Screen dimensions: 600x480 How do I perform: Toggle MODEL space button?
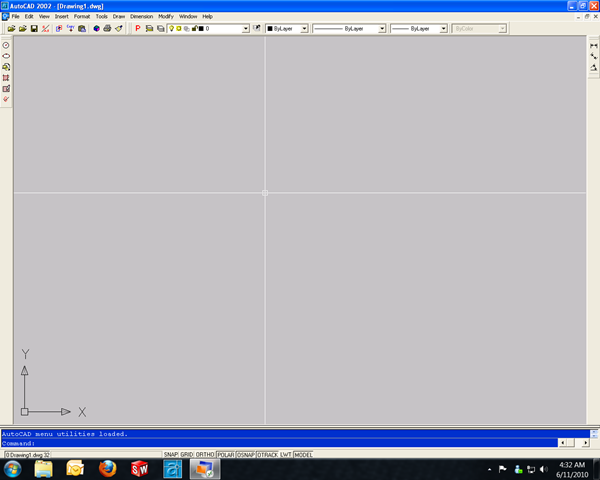(x=303, y=455)
